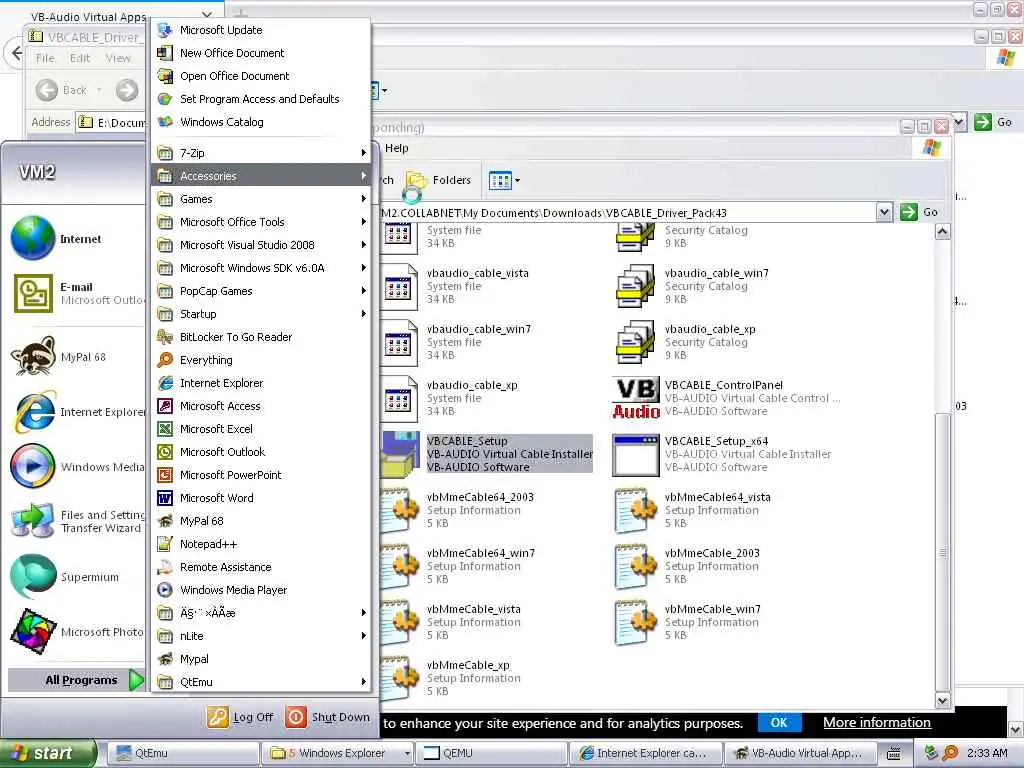Expand the Accessories submenu
1024x768 pixels.
(261, 176)
